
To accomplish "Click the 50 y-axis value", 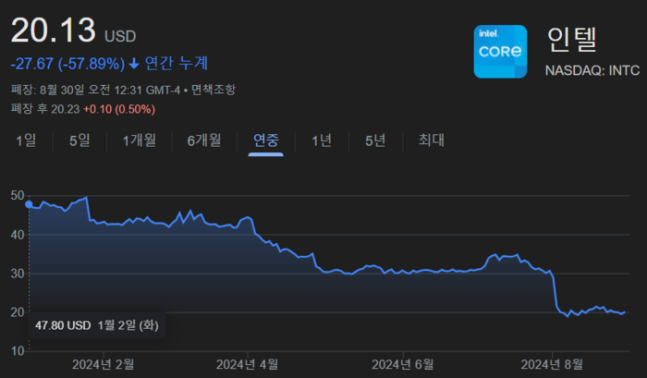I will pyautogui.click(x=18, y=196).
